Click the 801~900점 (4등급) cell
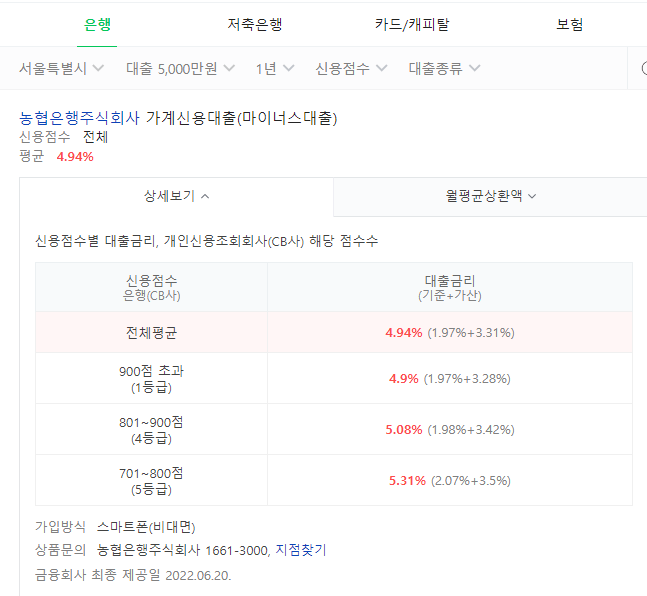The width and height of the screenshot is (647, 596). (x=151, y=430)
